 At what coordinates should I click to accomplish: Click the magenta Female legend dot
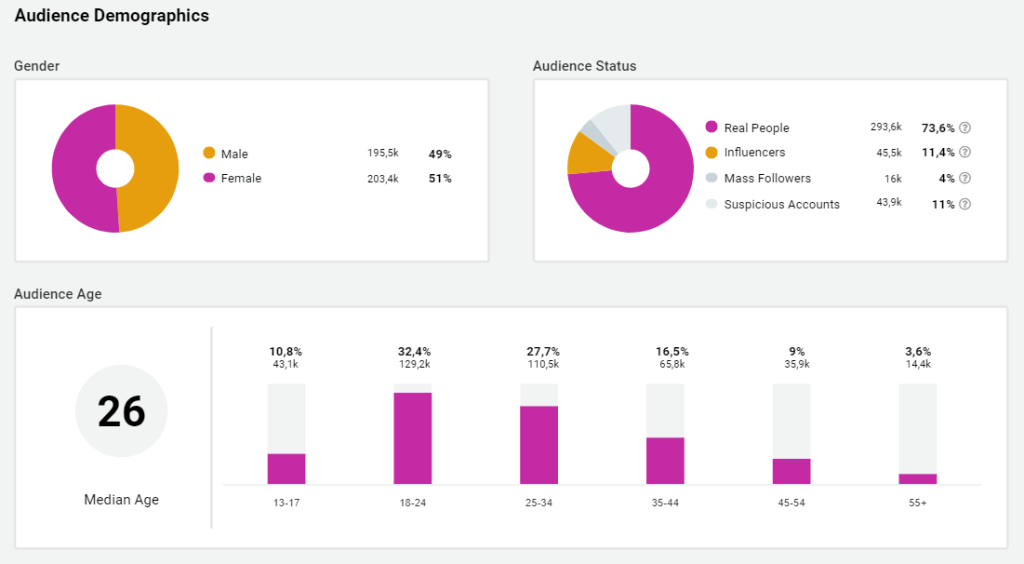coord(209,178)
